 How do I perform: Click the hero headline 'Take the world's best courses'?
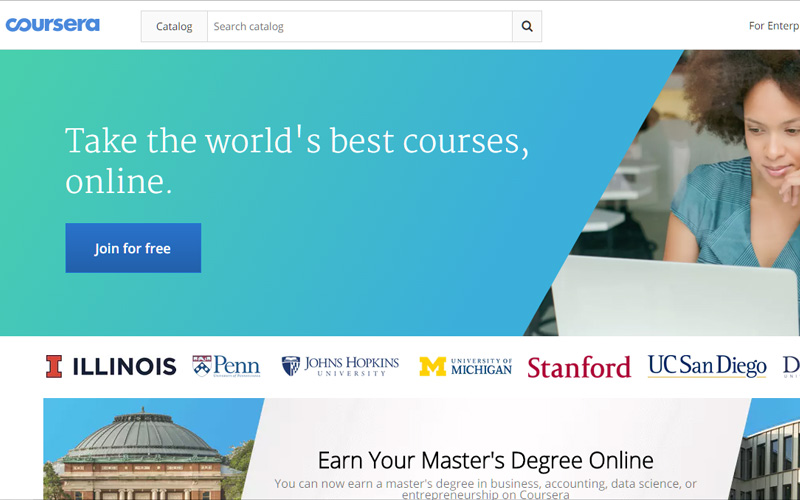tap(296, 161)
